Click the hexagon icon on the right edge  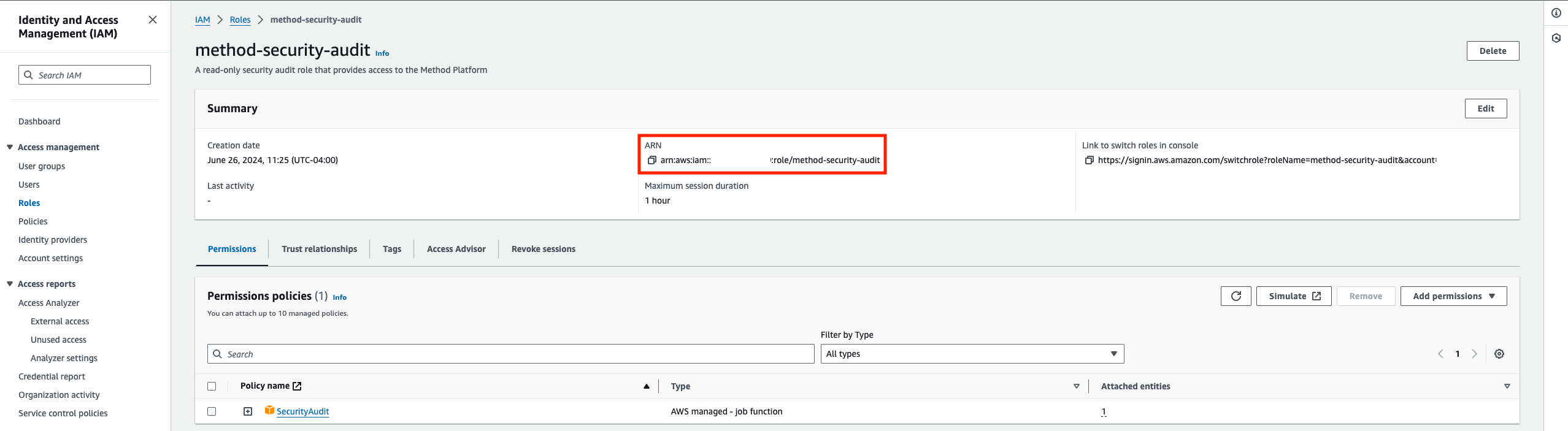point(1556,39)
